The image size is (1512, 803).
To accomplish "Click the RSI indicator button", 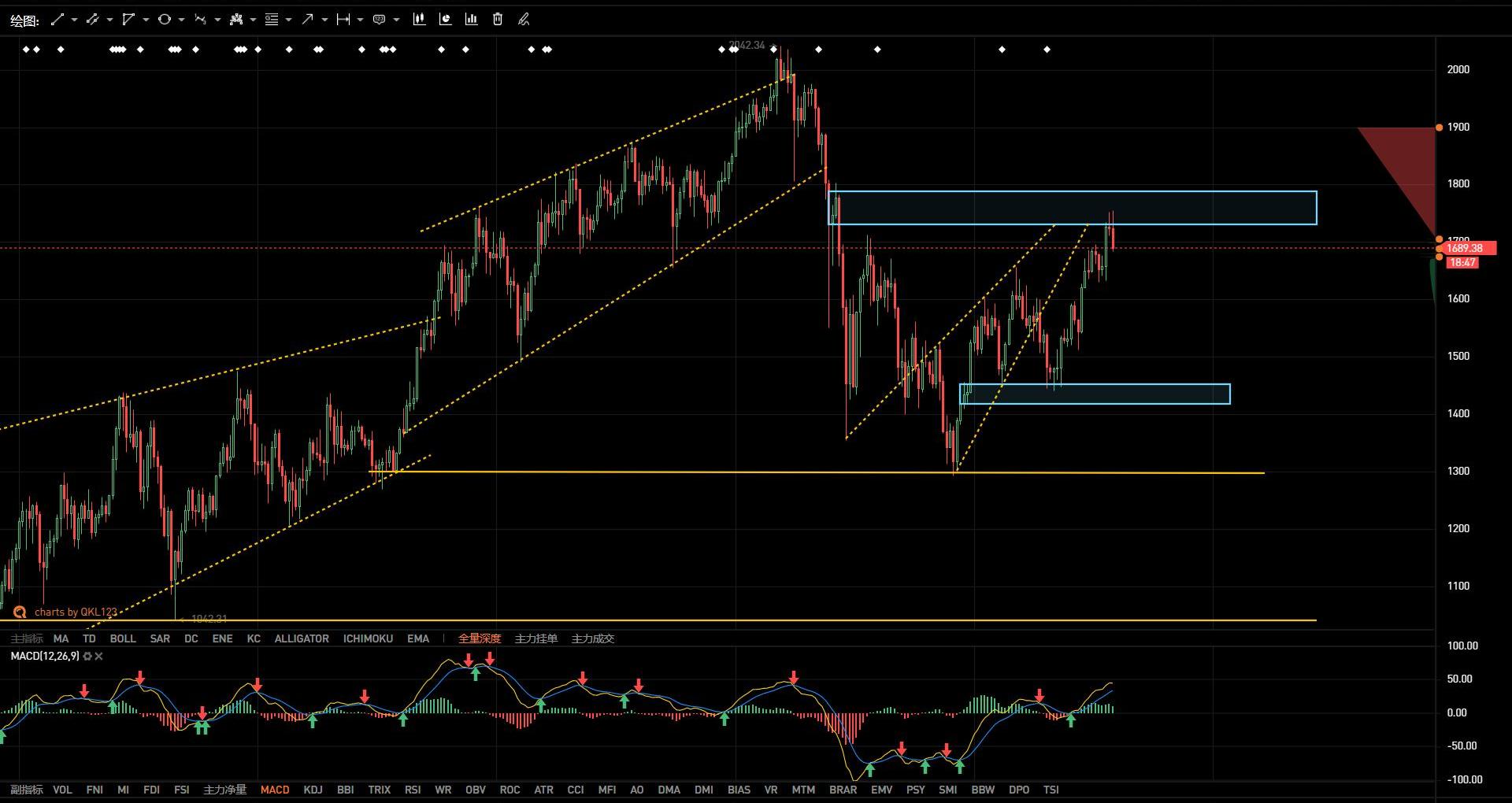I will 413,790.
